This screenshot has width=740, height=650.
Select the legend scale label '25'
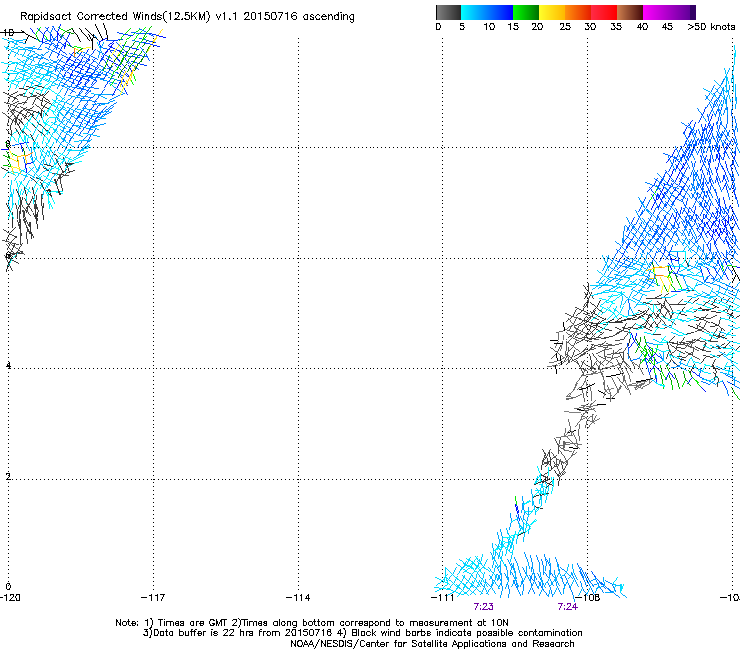click(565, 27)
